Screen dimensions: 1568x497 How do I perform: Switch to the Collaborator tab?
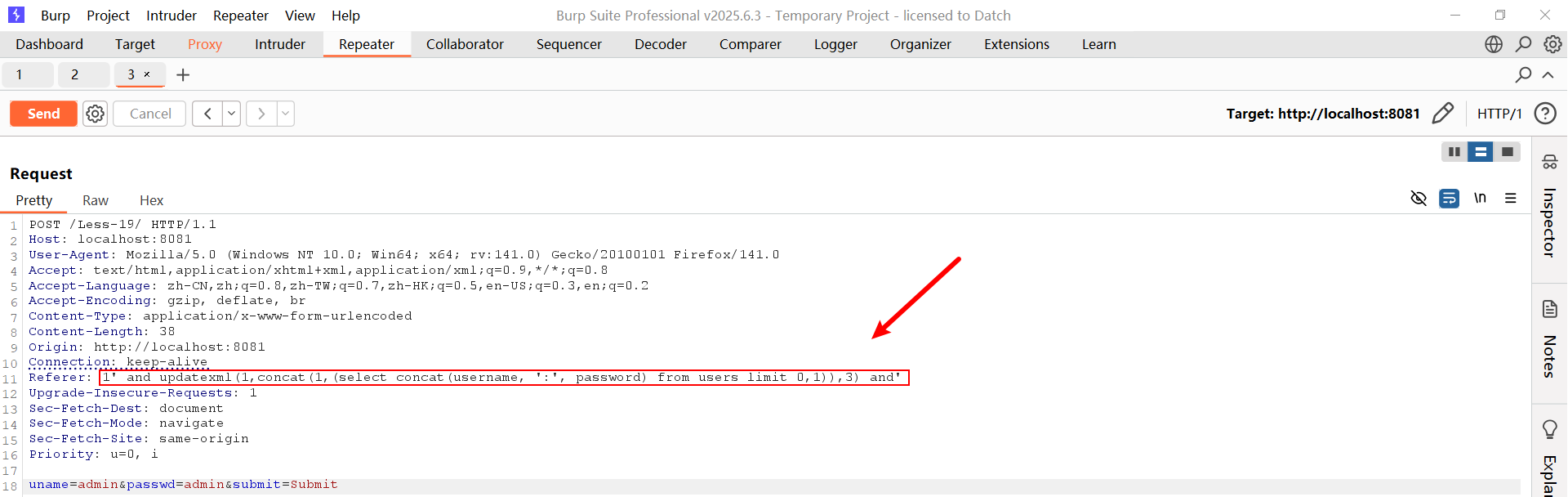tap(465, 44)
